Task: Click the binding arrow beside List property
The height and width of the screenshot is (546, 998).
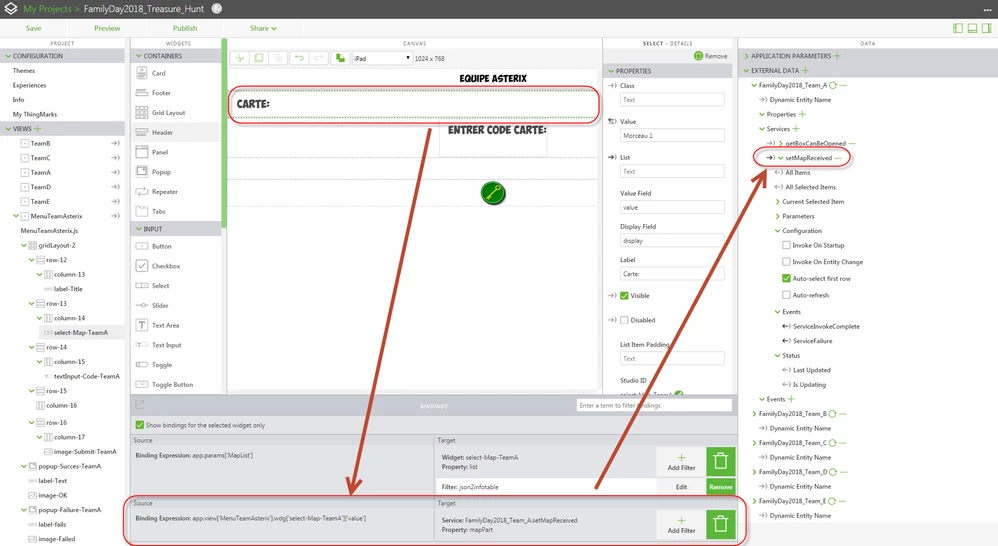Action: 612,157
